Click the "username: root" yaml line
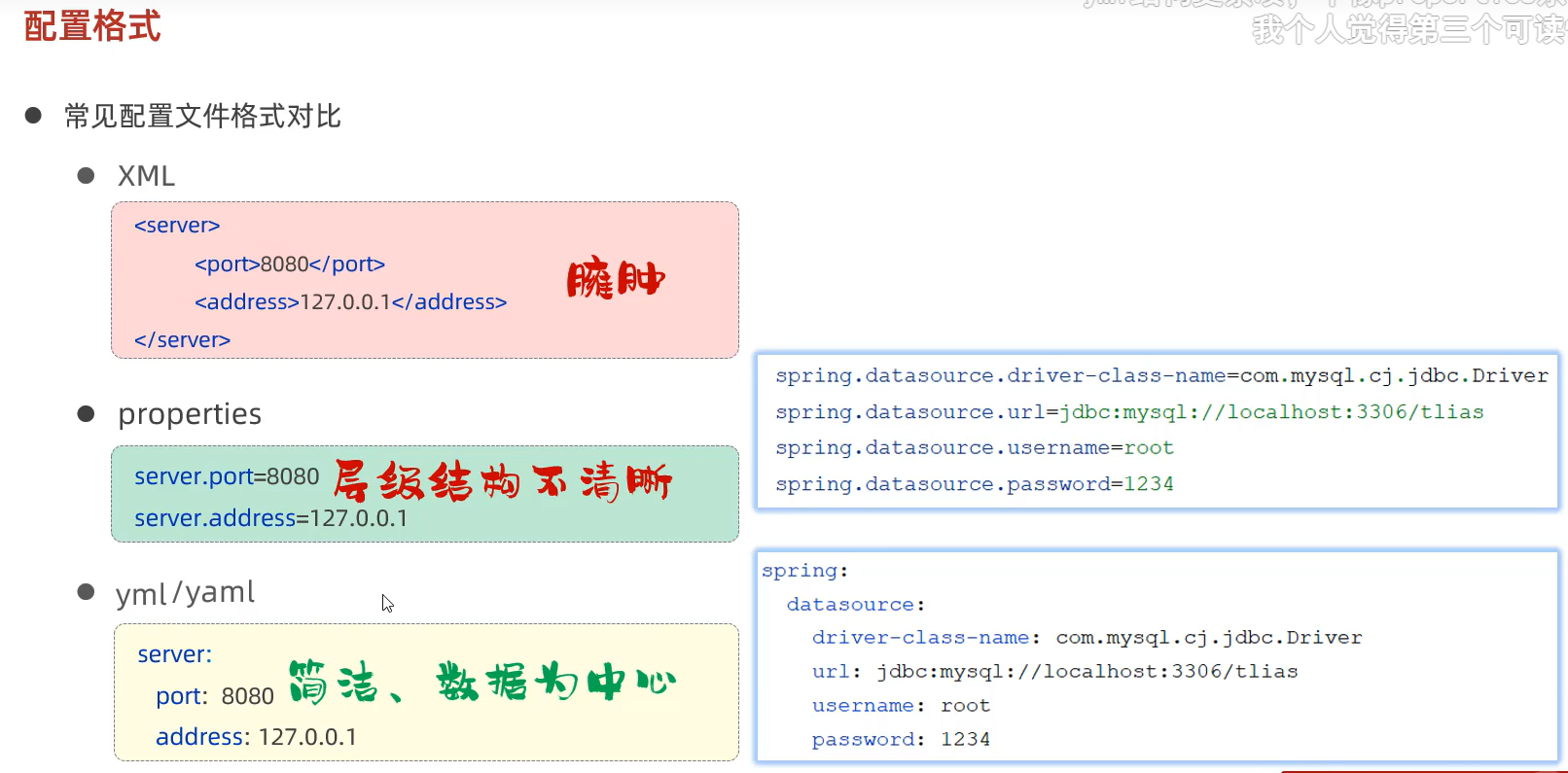 click(x=902, y=706)
